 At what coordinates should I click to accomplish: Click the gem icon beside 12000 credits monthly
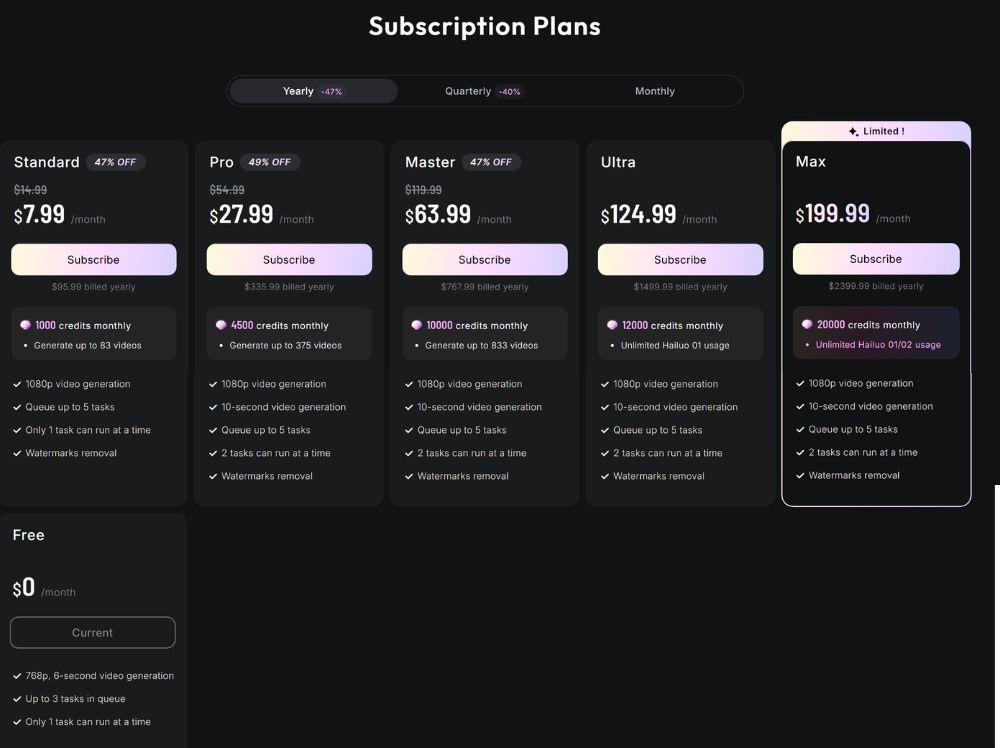pos(612,325)
